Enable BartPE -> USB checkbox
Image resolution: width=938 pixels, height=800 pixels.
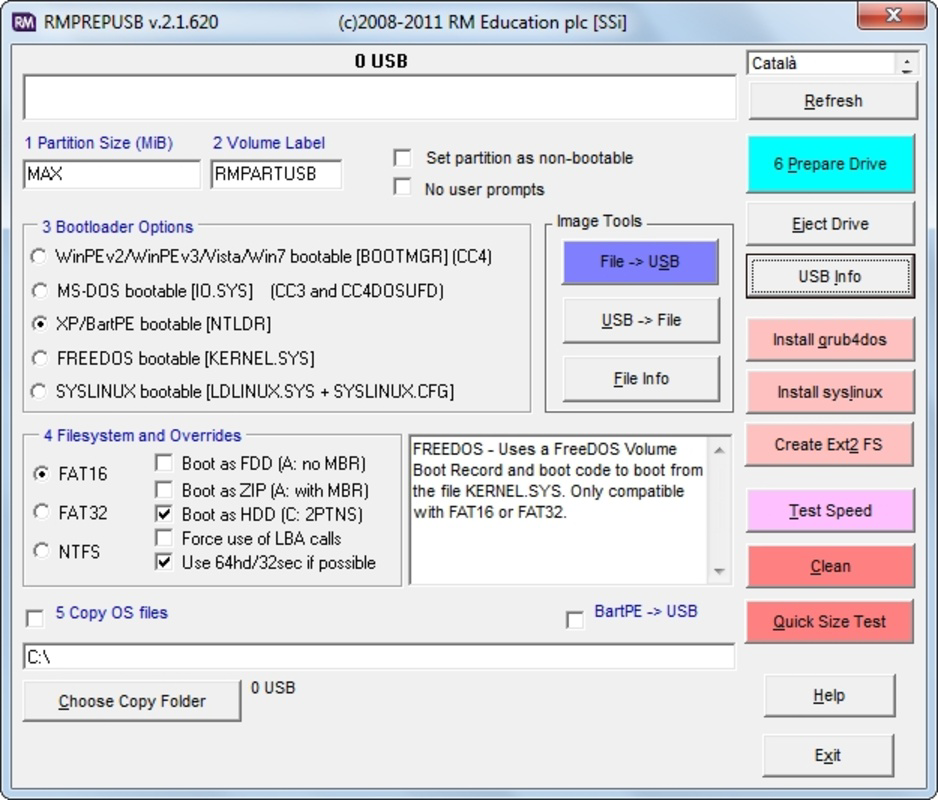tap(574, 620)
